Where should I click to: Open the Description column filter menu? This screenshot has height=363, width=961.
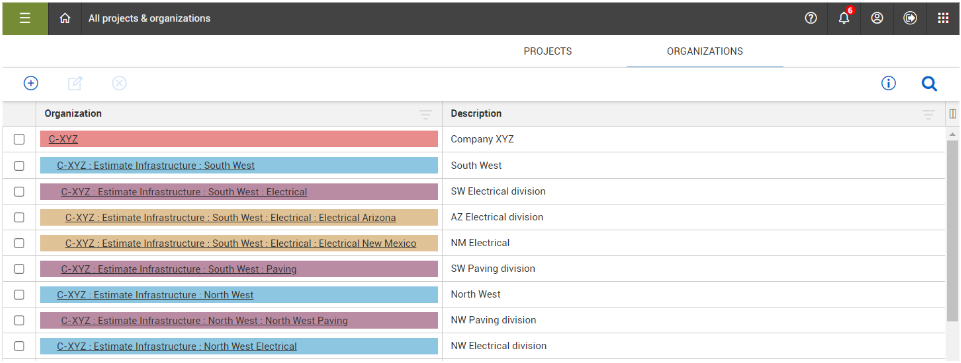(929, 114)
